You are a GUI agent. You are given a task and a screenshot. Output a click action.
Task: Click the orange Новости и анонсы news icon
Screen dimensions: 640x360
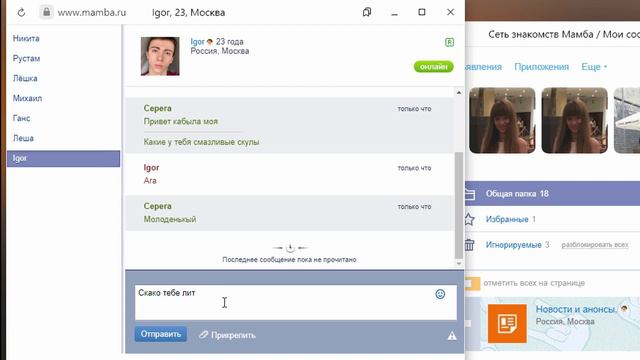(x=507, y=324)
